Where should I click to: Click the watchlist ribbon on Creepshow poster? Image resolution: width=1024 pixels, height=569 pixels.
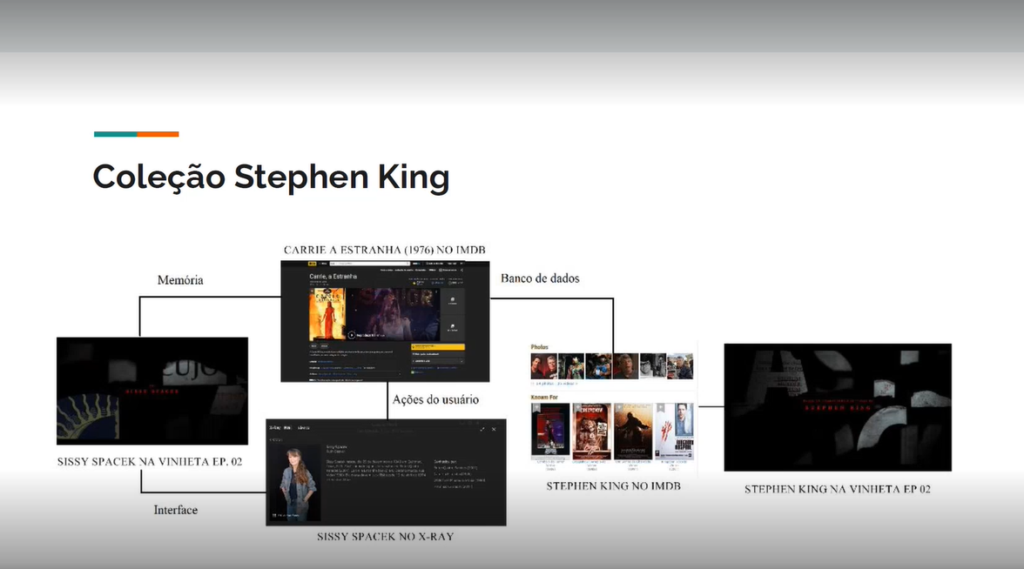577,408
